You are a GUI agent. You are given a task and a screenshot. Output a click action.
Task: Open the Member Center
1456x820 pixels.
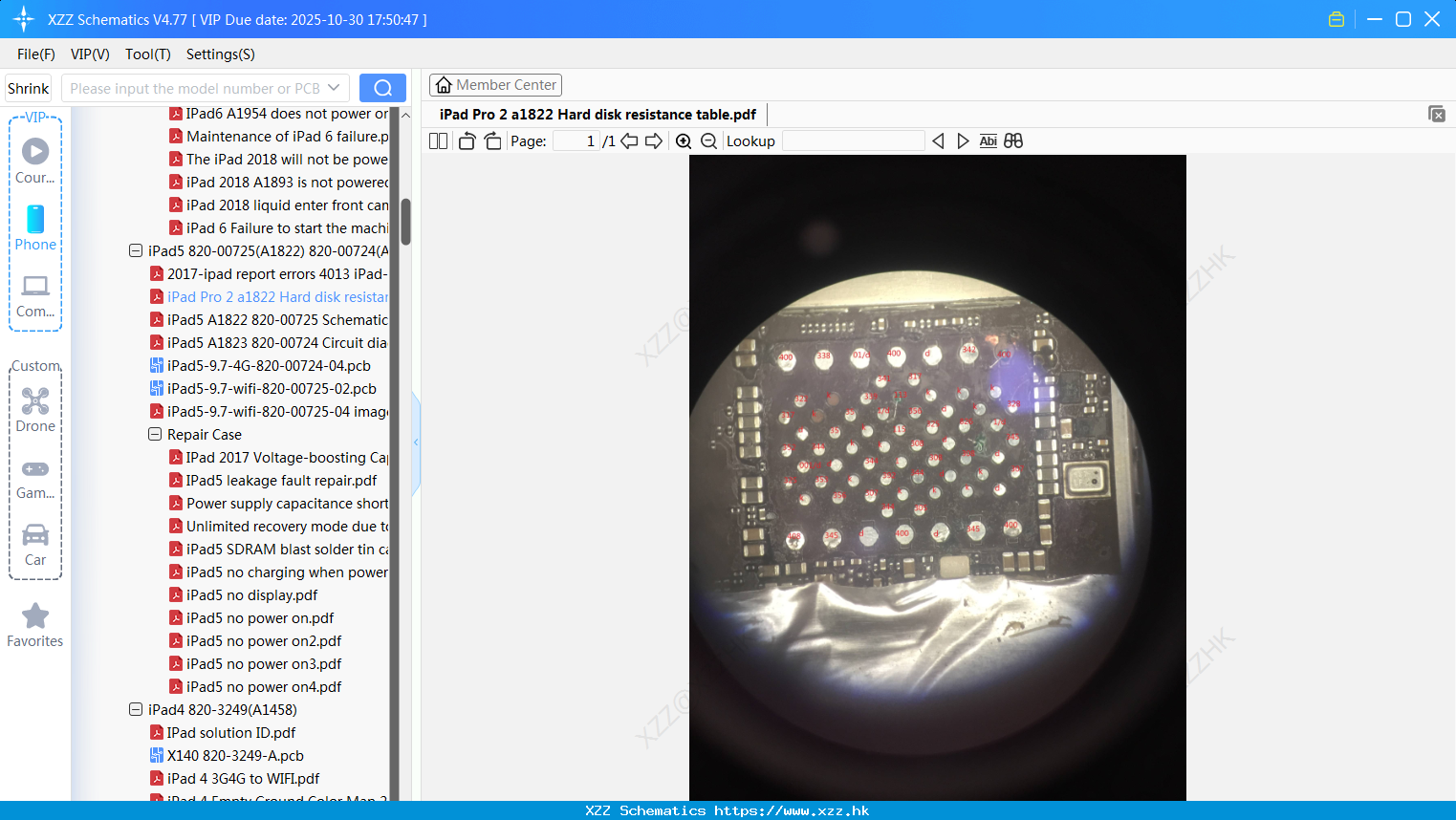click(x=495, y=85)
